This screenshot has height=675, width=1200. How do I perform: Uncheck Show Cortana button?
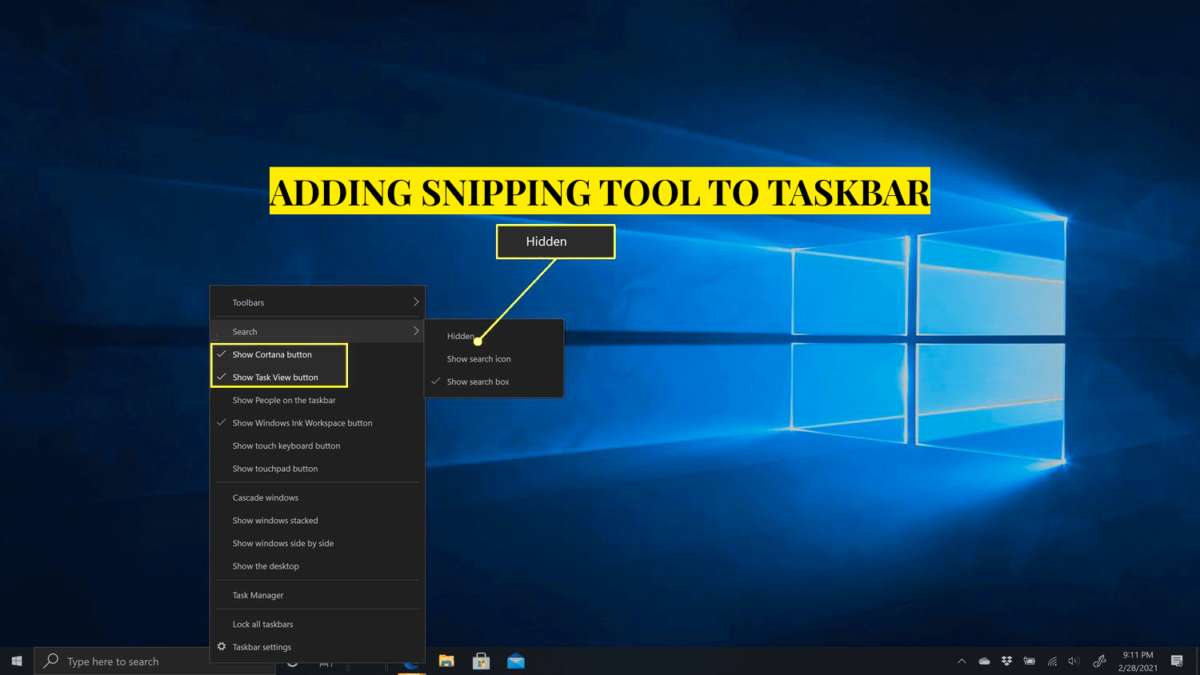(x=317, y=354)
